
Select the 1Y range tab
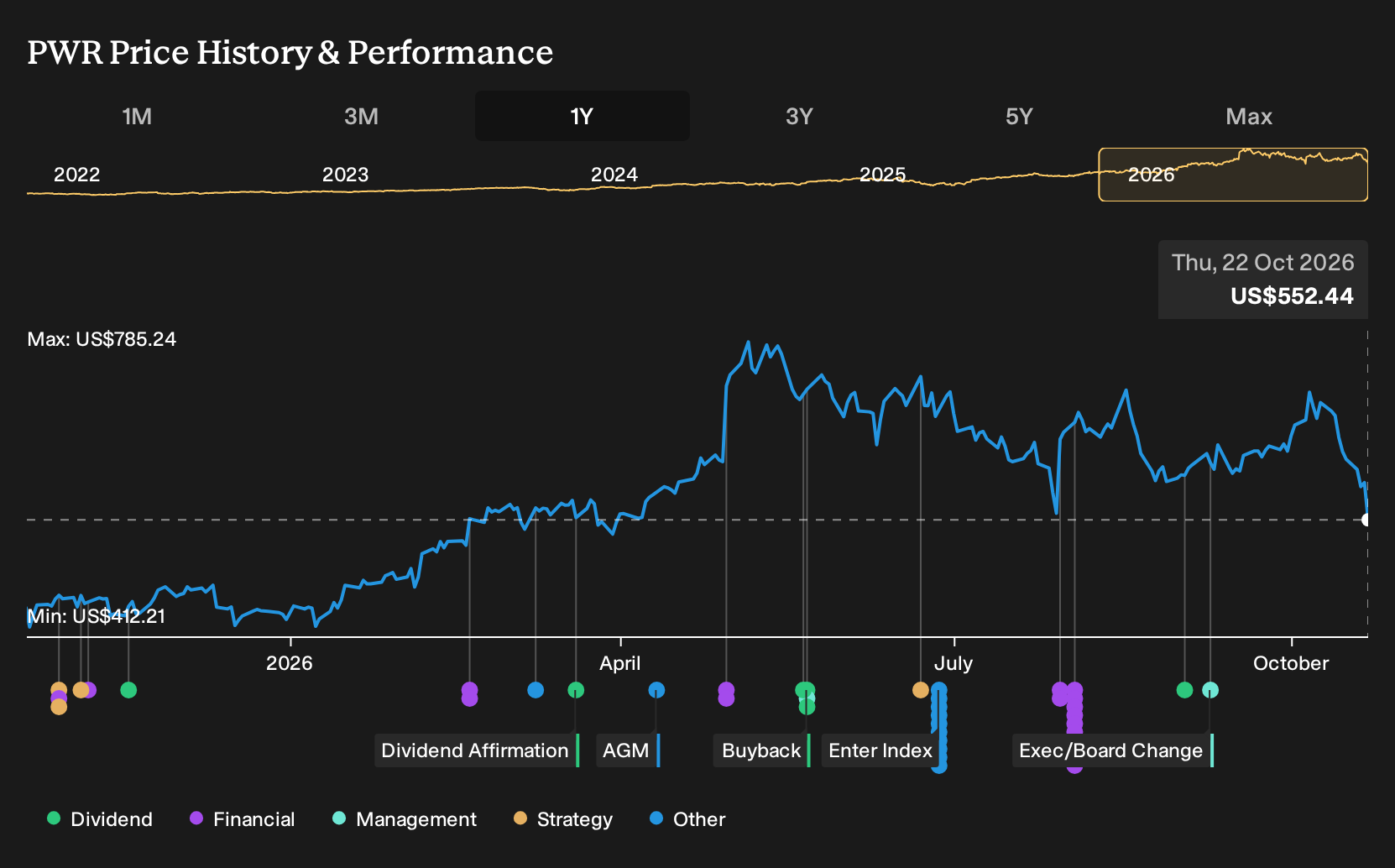[582, 116]
